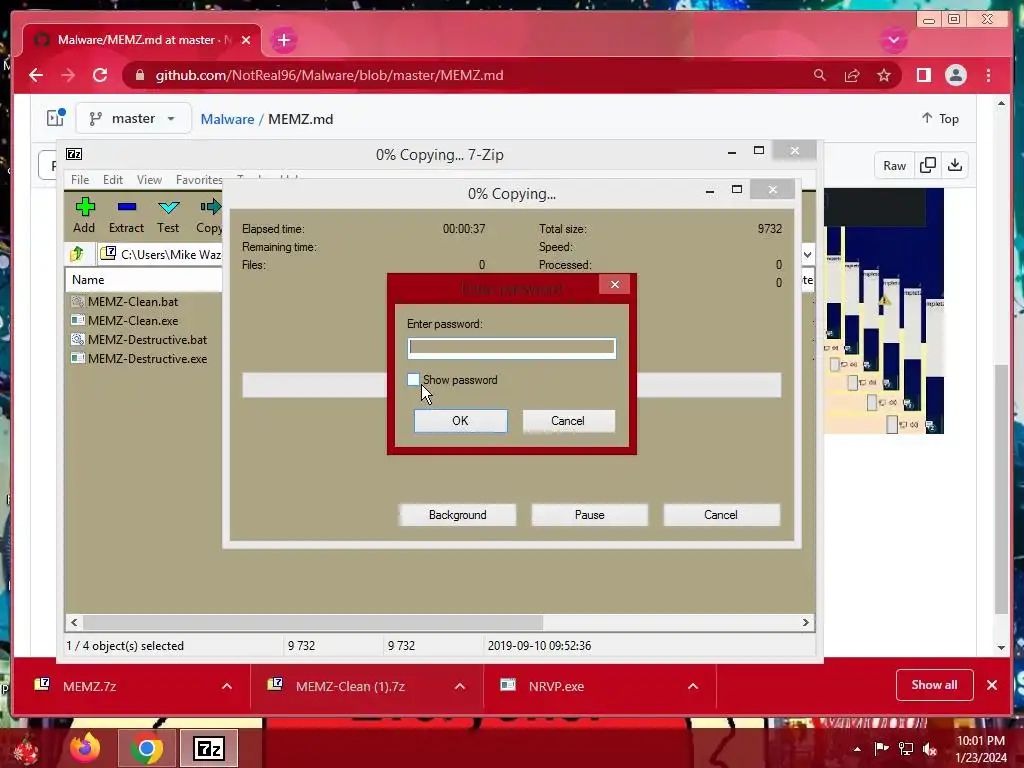Click the browser page vertical scrollbar
Image resolution: width=1024 pixels, height=768 pixels.
pos(1001,490)
